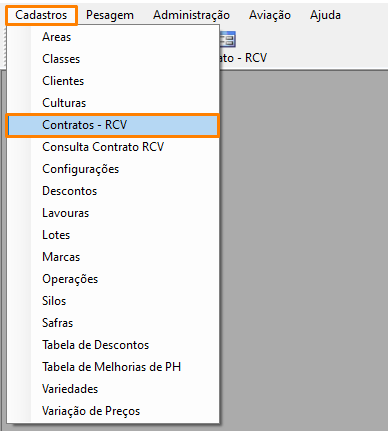388x431 pixels.
Task: Choose the Classes menu entry
Action: click(x=113, y=59)
